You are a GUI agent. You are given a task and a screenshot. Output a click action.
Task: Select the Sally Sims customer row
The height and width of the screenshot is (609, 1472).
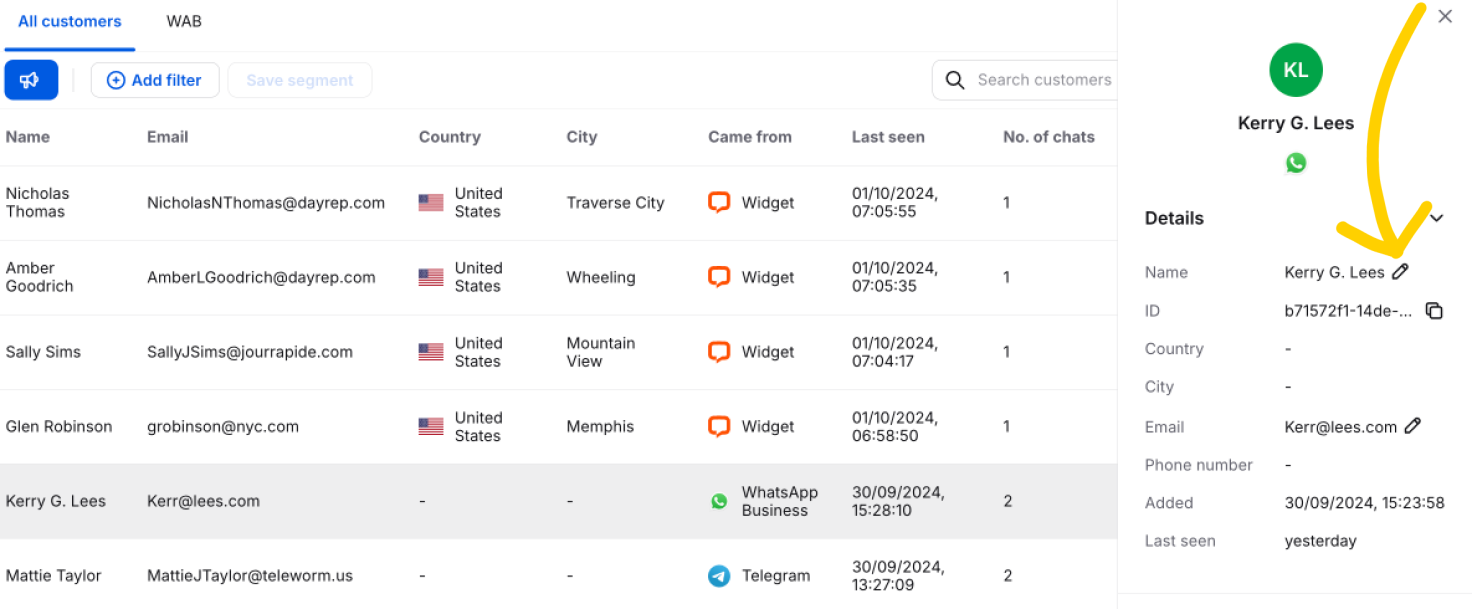point(558,352)
